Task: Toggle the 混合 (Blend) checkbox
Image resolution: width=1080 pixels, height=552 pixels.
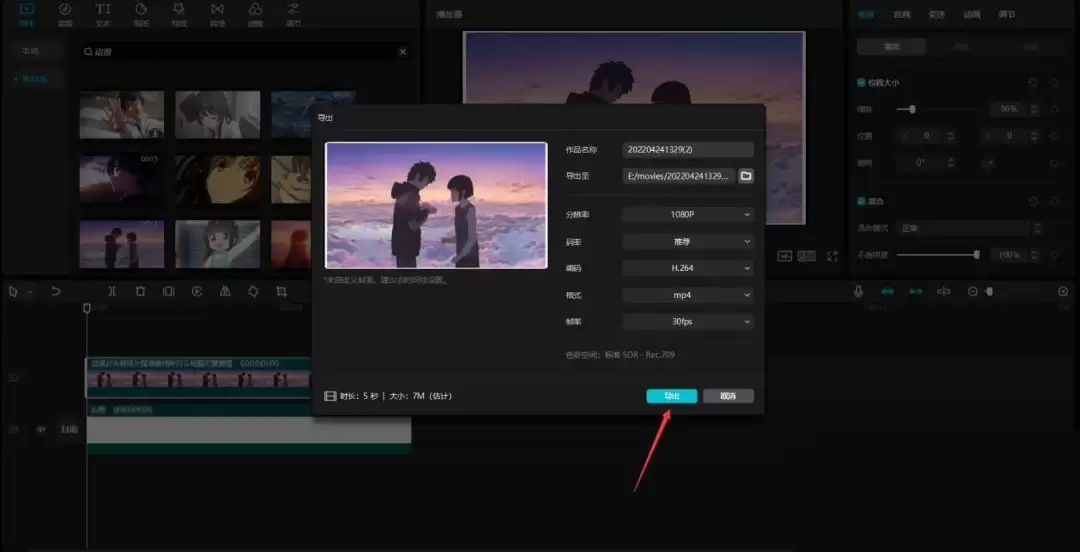Action: point(861,202)
